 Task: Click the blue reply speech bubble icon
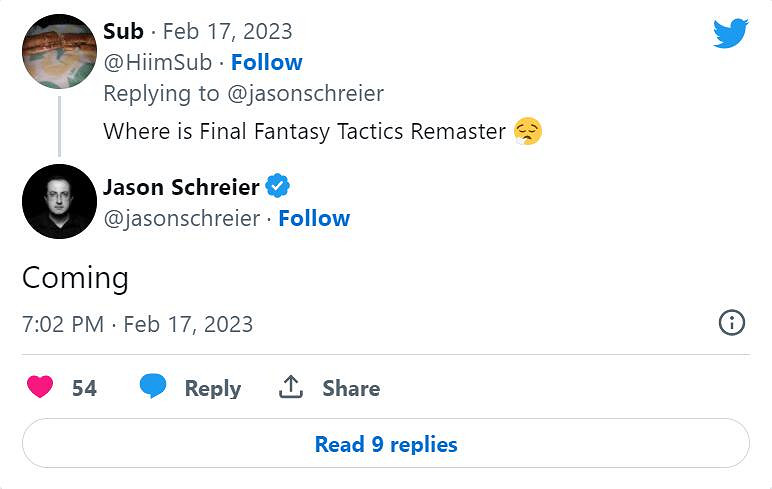coord(153,387)
